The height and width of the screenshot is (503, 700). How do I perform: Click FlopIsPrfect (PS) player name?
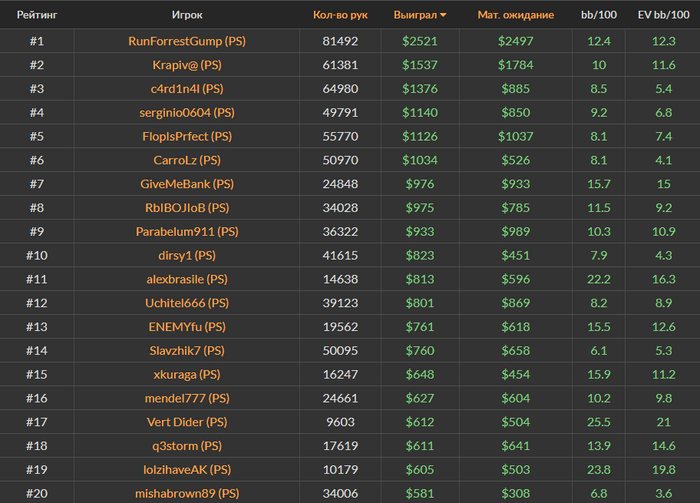pyautogui.click(x=187, y=137)
